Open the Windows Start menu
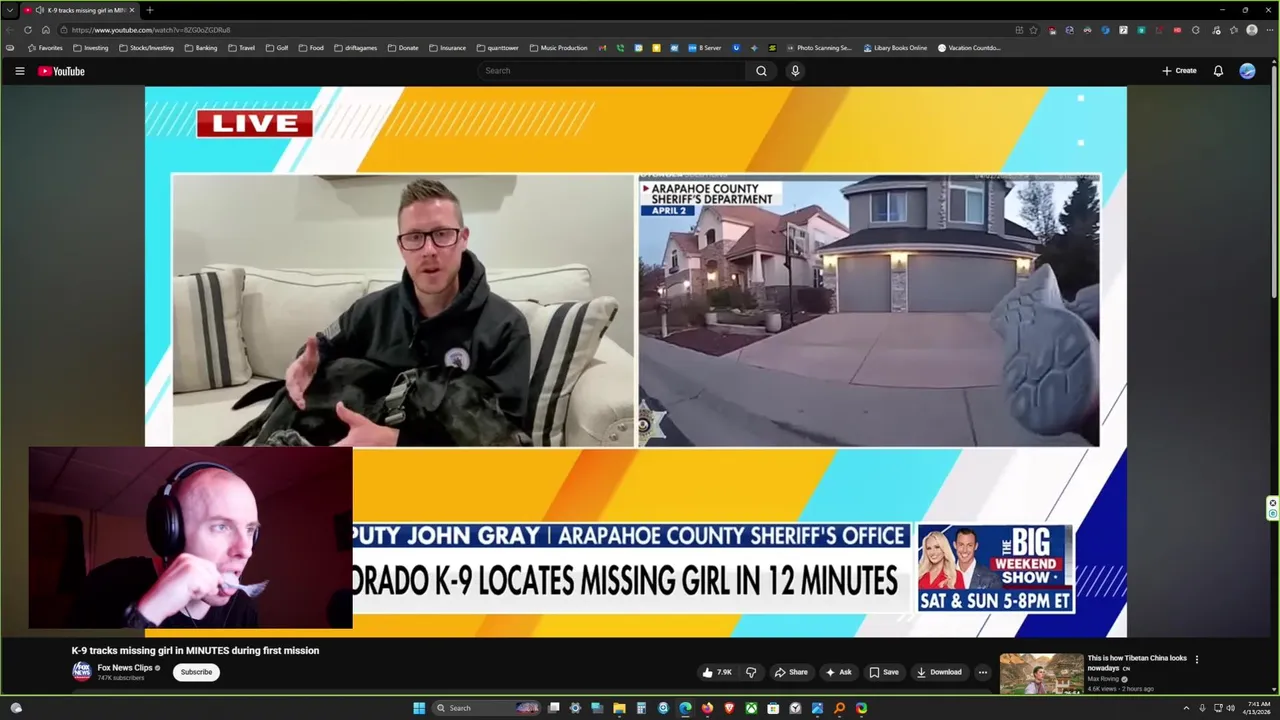 pyautogui.click(x=419, y=708)
